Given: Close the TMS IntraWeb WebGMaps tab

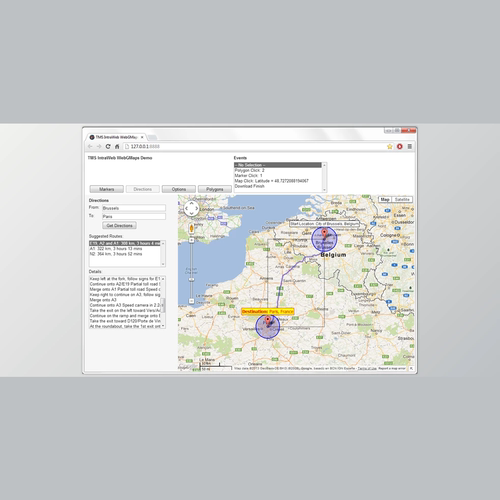Looking at the screenshot, I should point(142,137).
